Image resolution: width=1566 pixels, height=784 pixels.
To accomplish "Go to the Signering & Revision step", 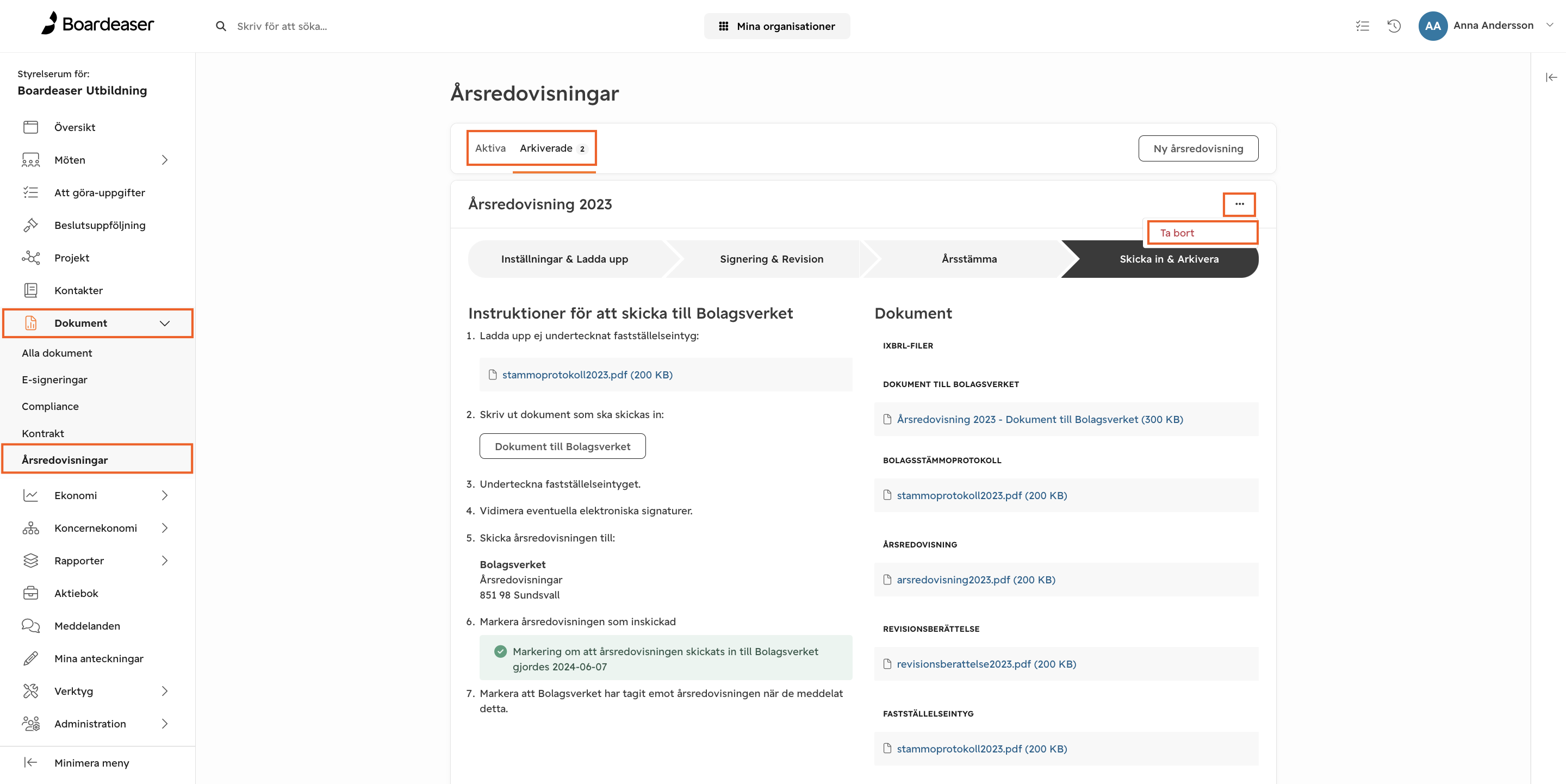I will tap(772, 259).
